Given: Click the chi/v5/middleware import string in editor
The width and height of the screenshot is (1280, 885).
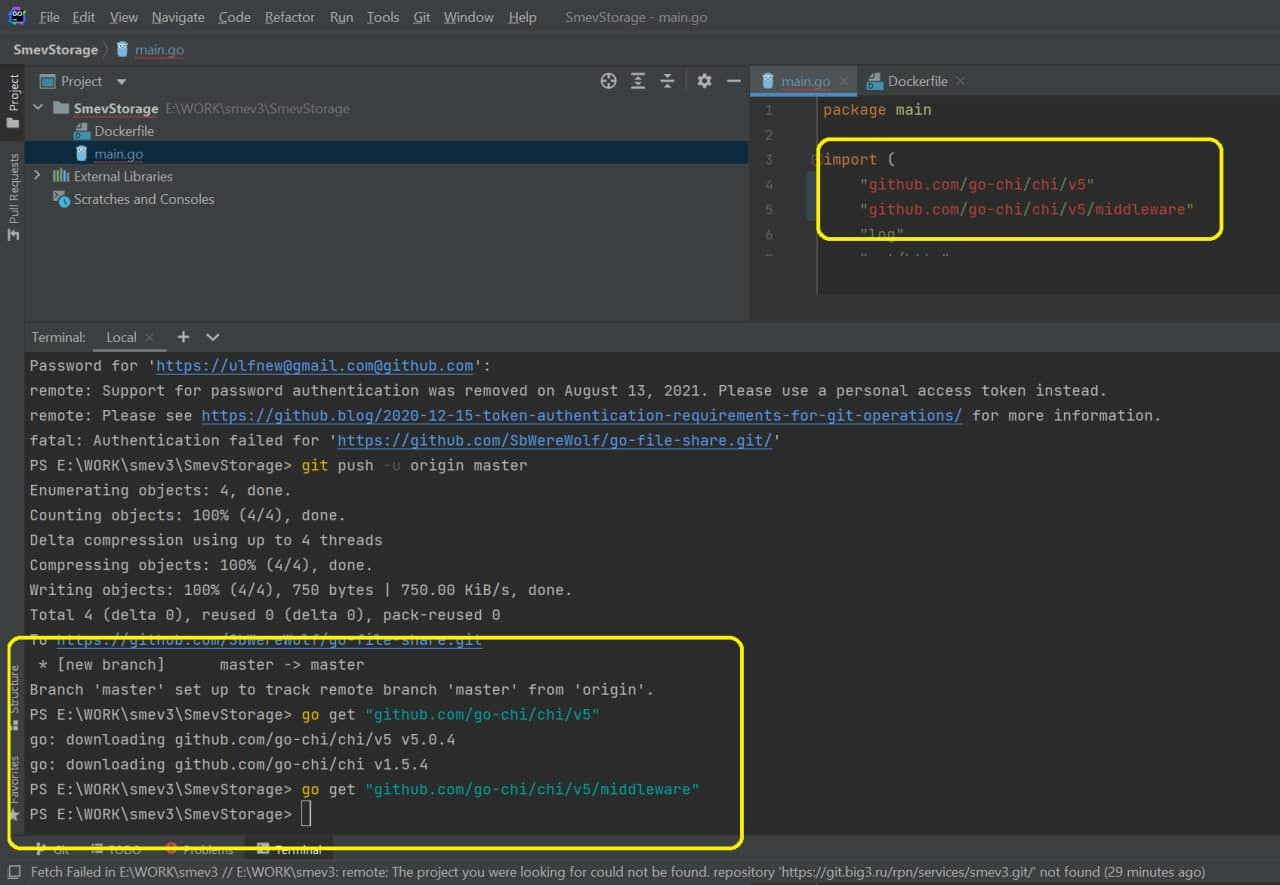Looking at the screenshot, I should (1027, 210).
